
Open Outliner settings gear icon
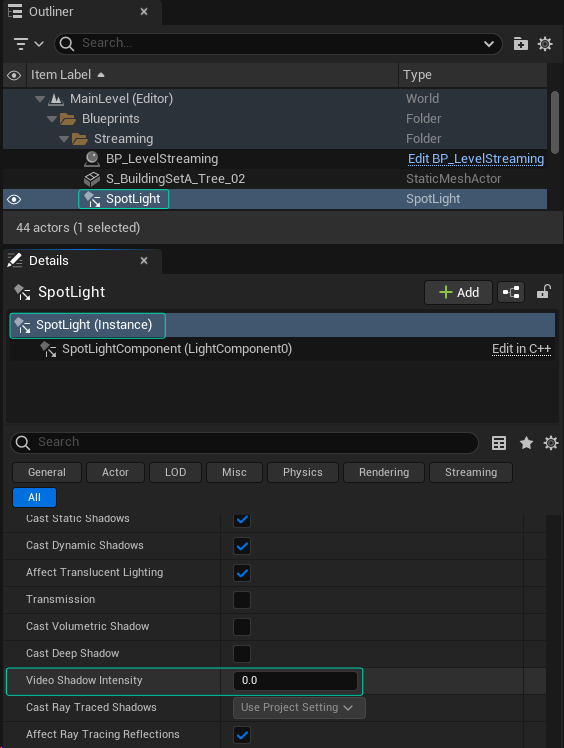(x=545, y=44)
